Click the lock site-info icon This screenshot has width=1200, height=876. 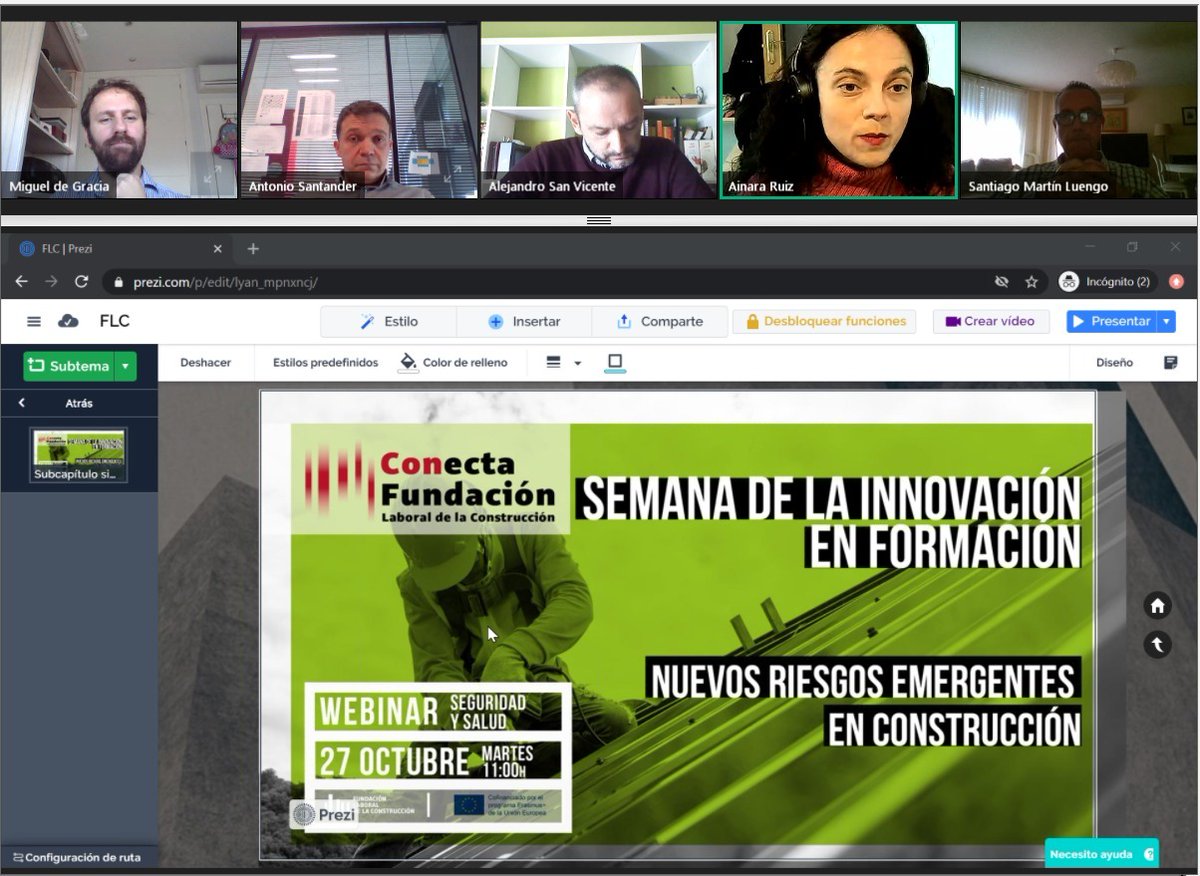(119, 283)
